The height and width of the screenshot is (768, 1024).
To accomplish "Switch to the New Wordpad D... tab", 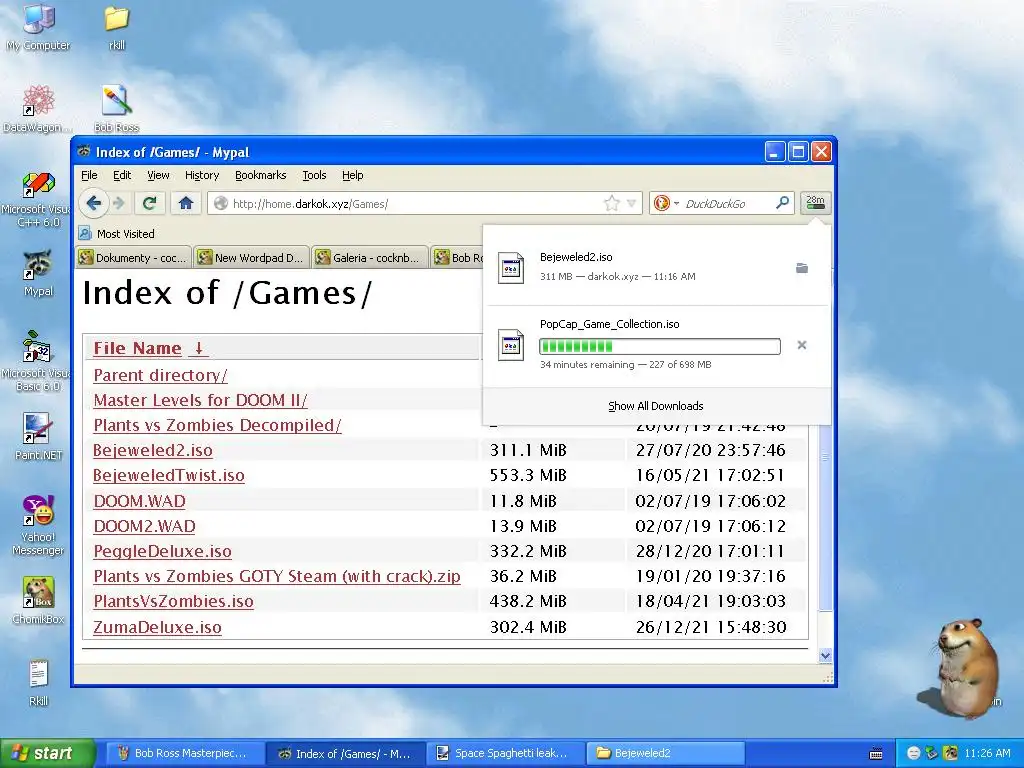I will pos(251,257).
